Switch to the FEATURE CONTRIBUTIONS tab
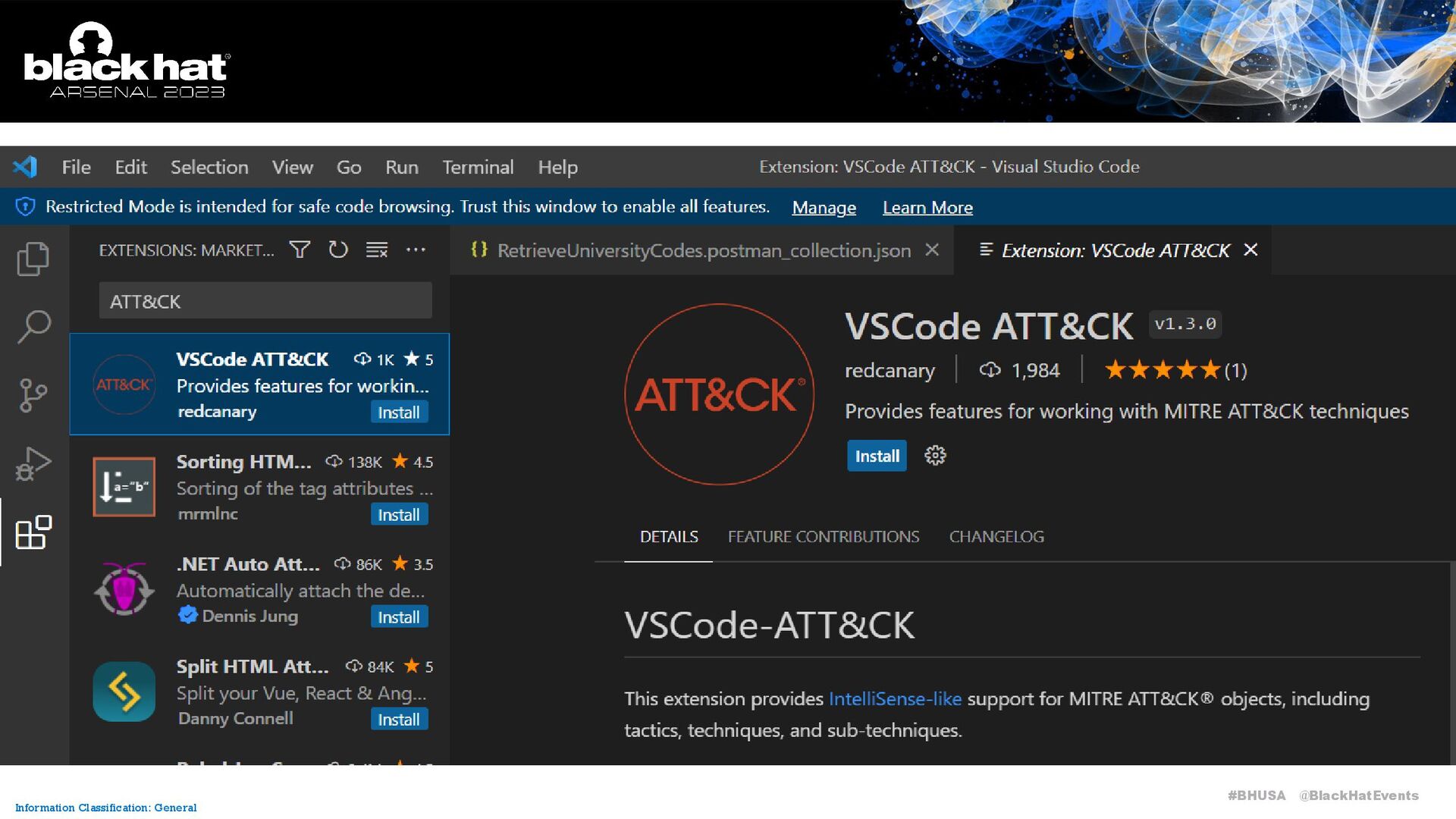 click(824, 537)
